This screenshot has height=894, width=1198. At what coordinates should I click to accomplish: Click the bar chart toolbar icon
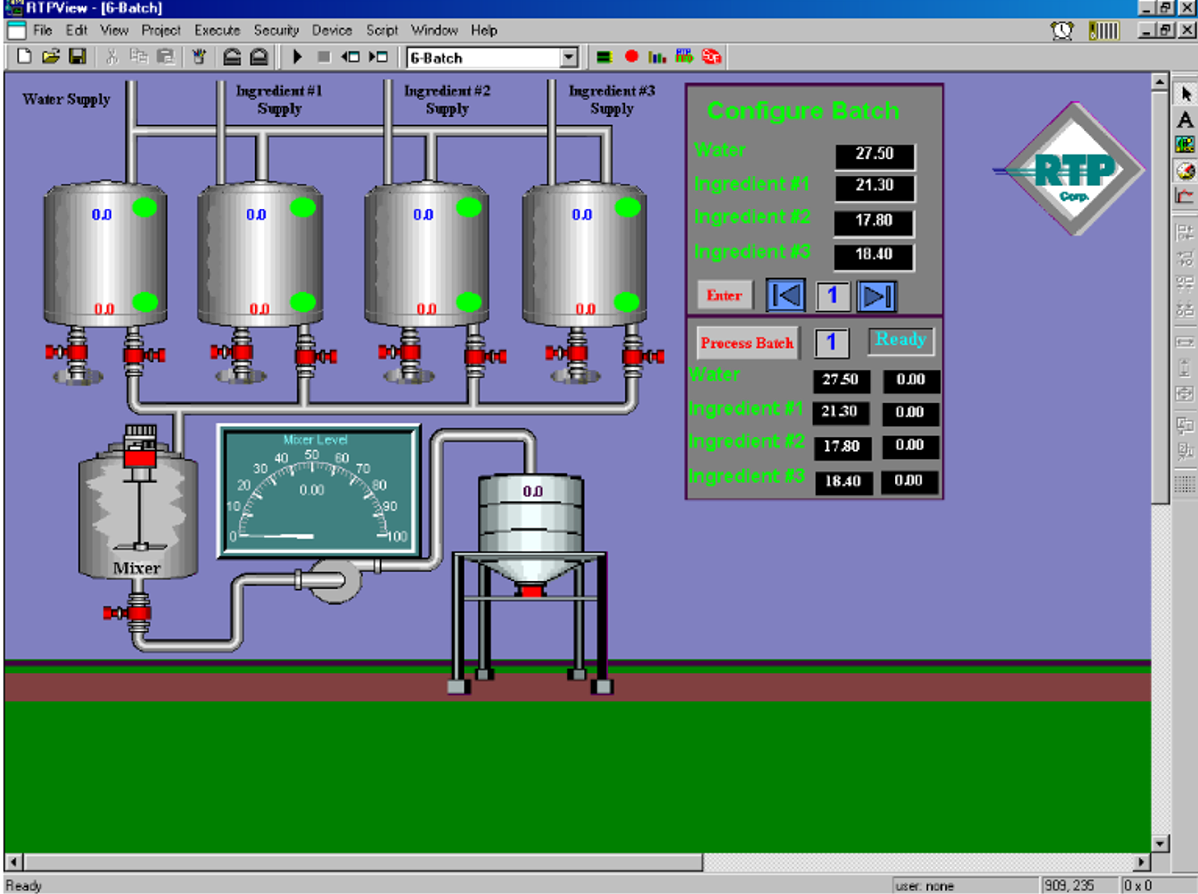(x=657, y=57)
